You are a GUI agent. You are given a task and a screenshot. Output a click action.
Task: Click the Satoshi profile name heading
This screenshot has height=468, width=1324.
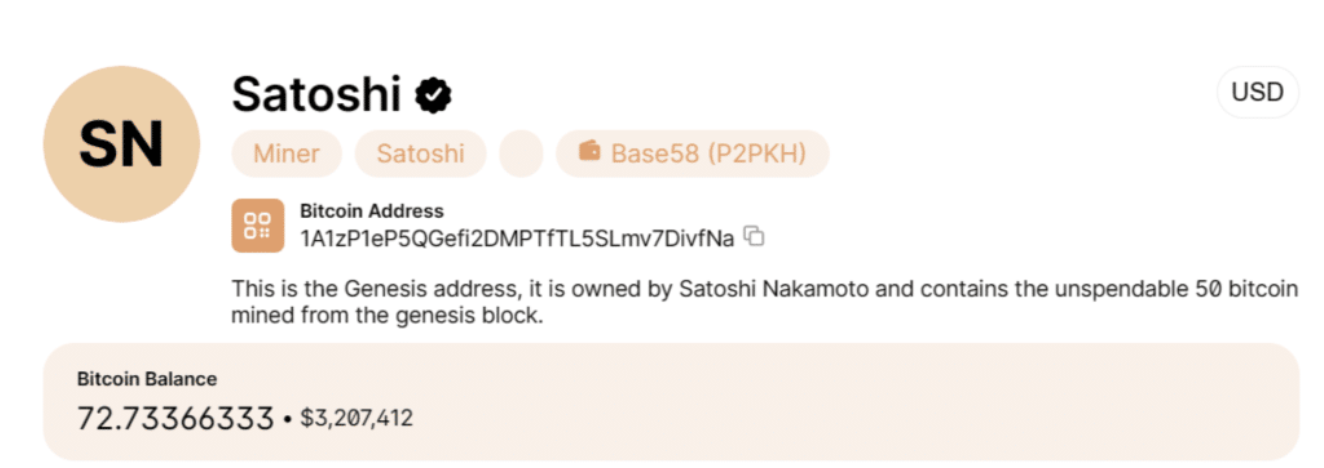316,95
